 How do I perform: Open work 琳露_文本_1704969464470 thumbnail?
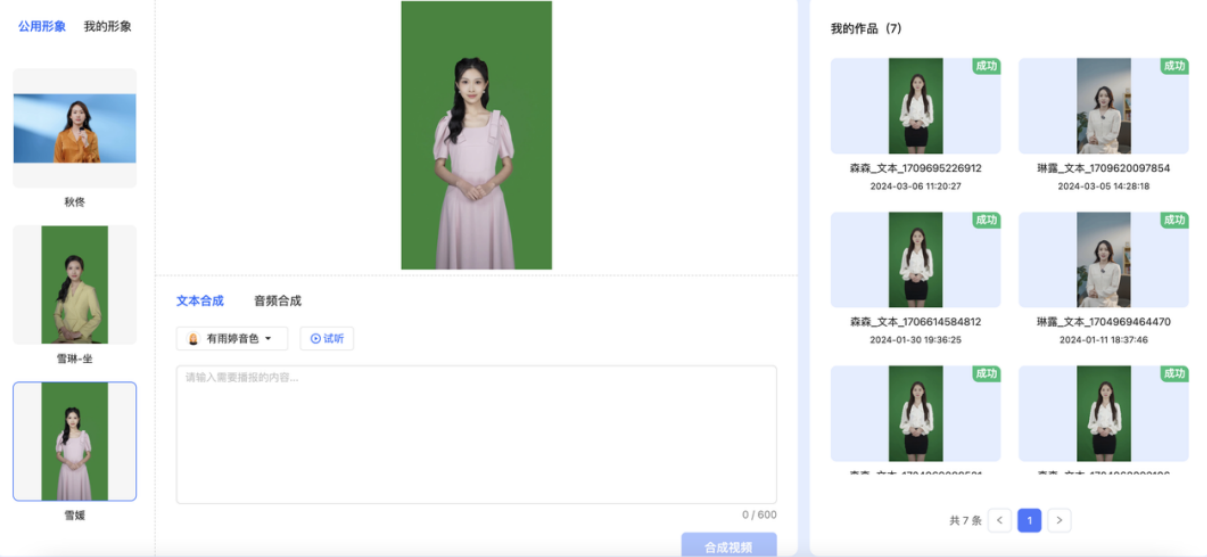[x=1103, y=260]
